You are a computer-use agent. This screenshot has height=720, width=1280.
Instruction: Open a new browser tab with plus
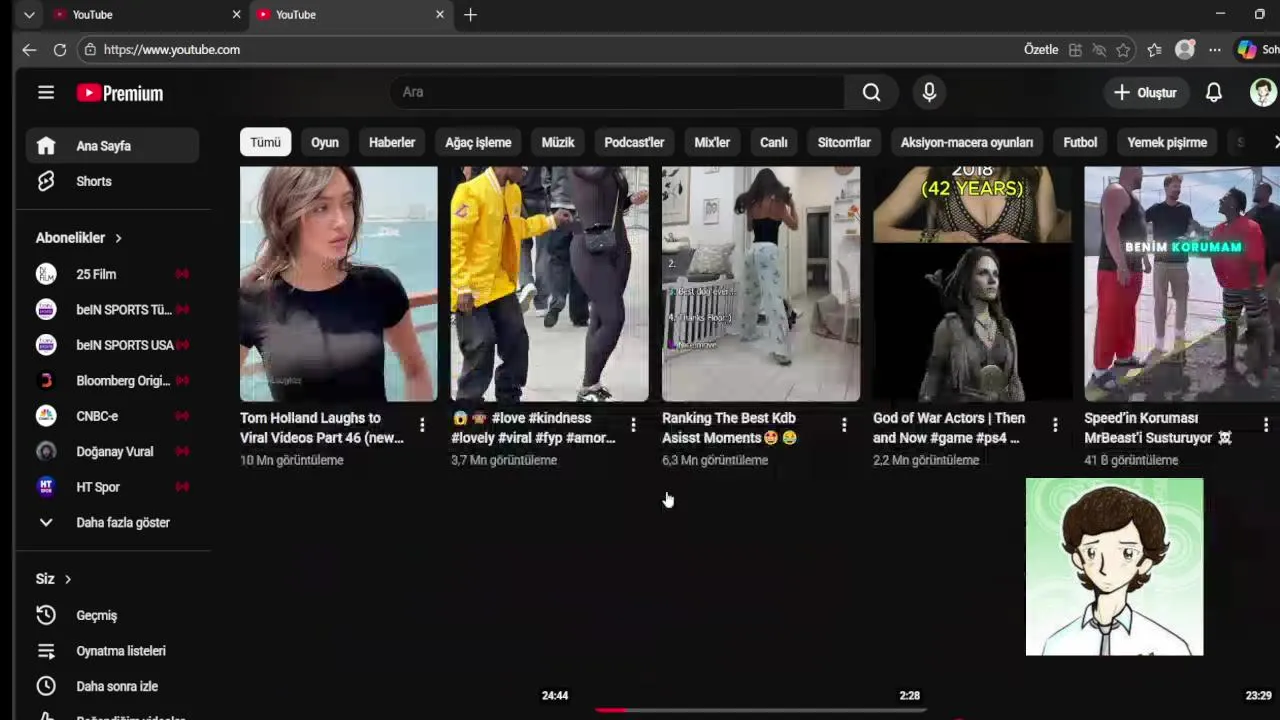[470, 15]
